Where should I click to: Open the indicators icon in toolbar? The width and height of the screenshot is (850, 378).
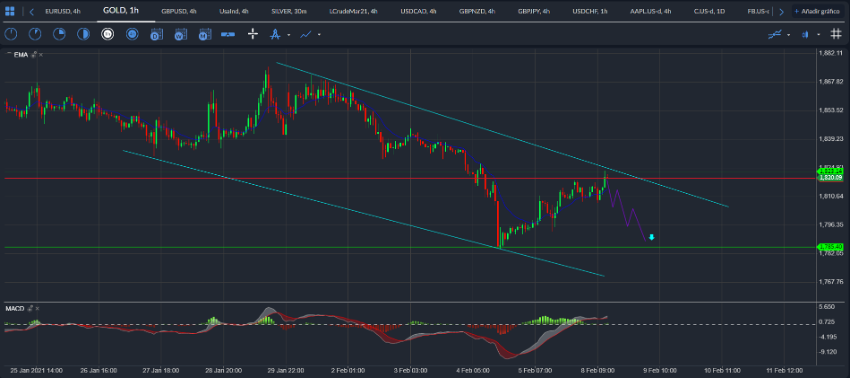(774, 35)
